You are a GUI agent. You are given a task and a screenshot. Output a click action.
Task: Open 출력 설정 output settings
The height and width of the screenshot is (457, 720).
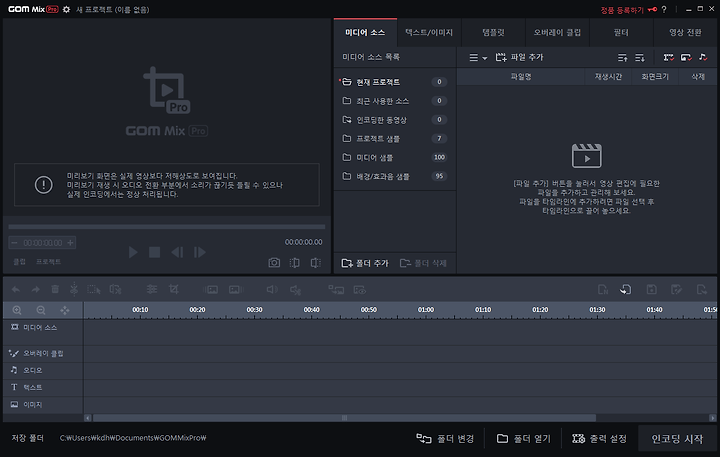599,439
